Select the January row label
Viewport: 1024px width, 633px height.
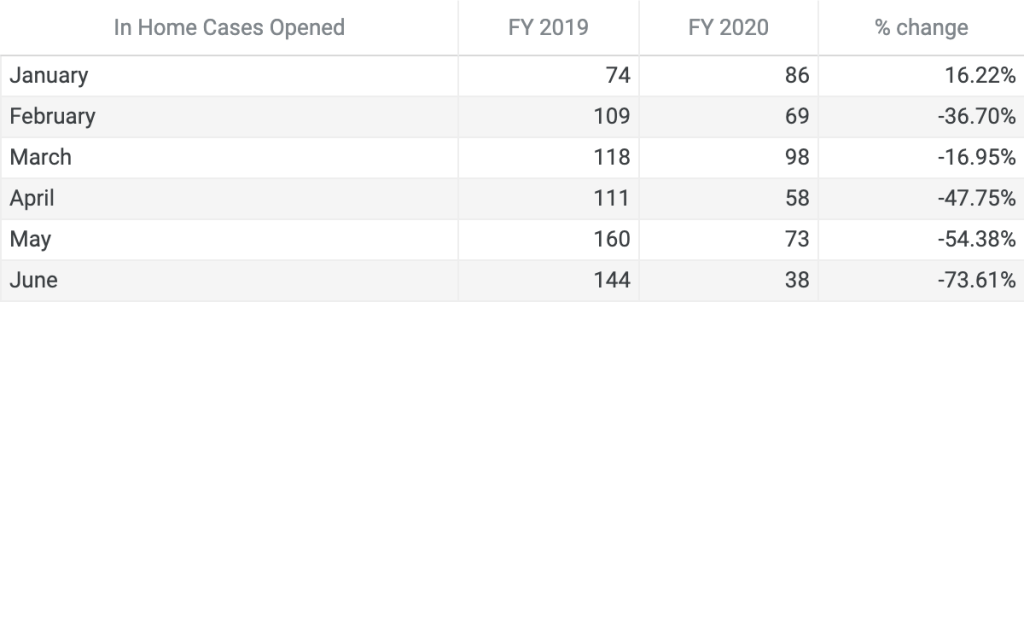(49, 76)
